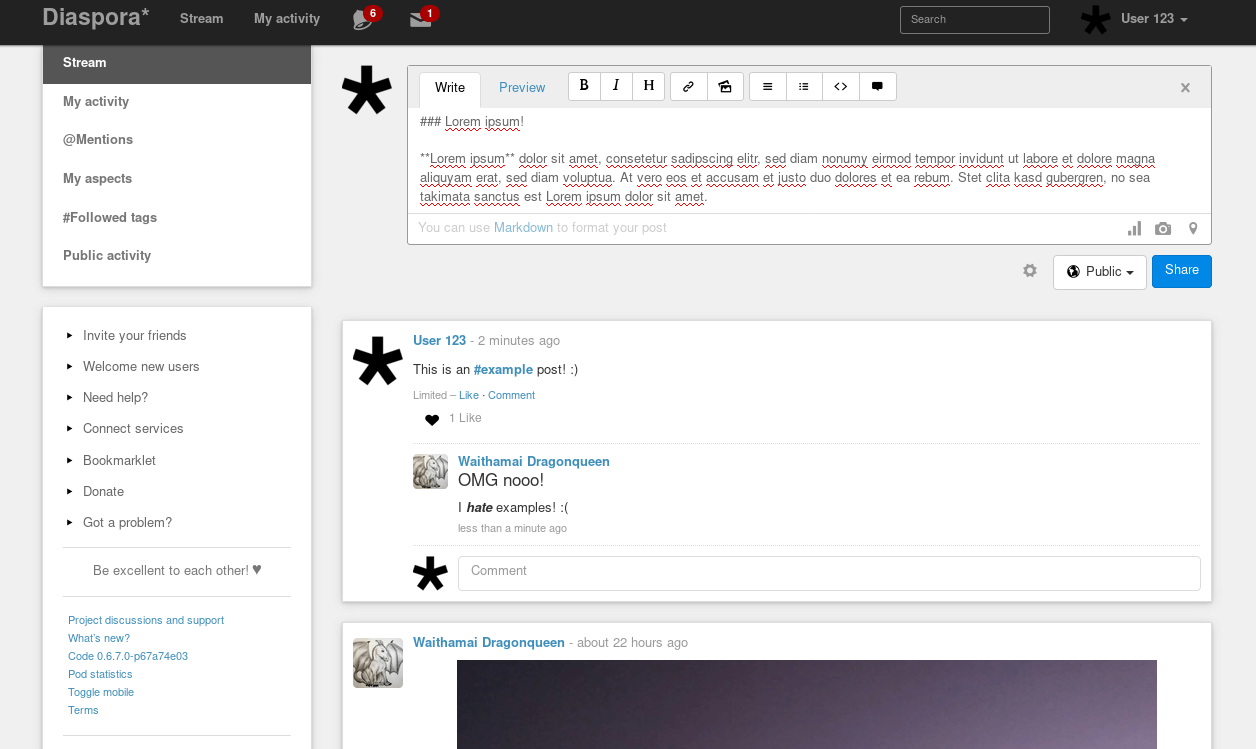Insert a heading with H button
The image size is (1256, 749).
coord(648,86)
